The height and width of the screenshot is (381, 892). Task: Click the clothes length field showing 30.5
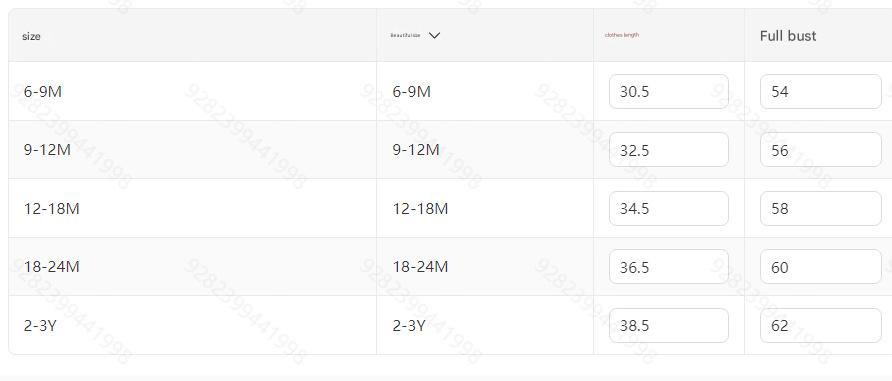pyautogui.click(x=668, y=92)
